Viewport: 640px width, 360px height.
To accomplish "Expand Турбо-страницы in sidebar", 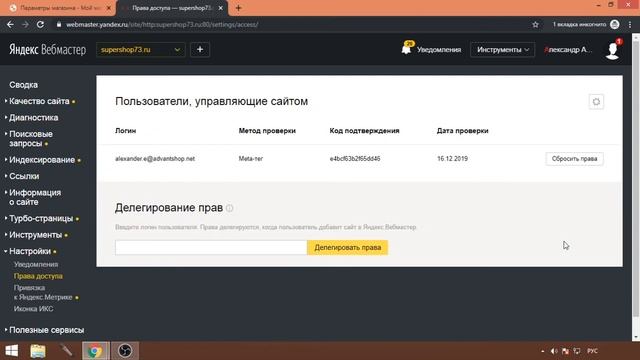I will [x=41, y=219].
